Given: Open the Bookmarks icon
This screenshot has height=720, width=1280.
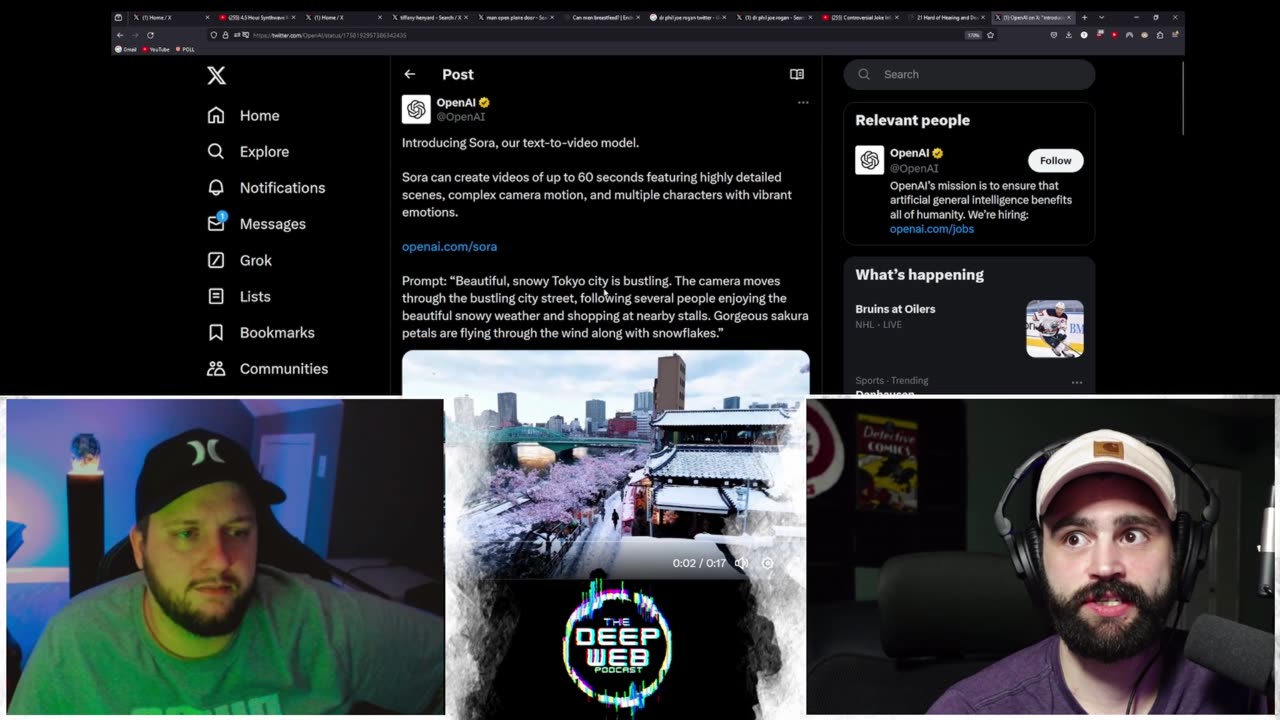Looking at the screenshot, I should 216,332.
